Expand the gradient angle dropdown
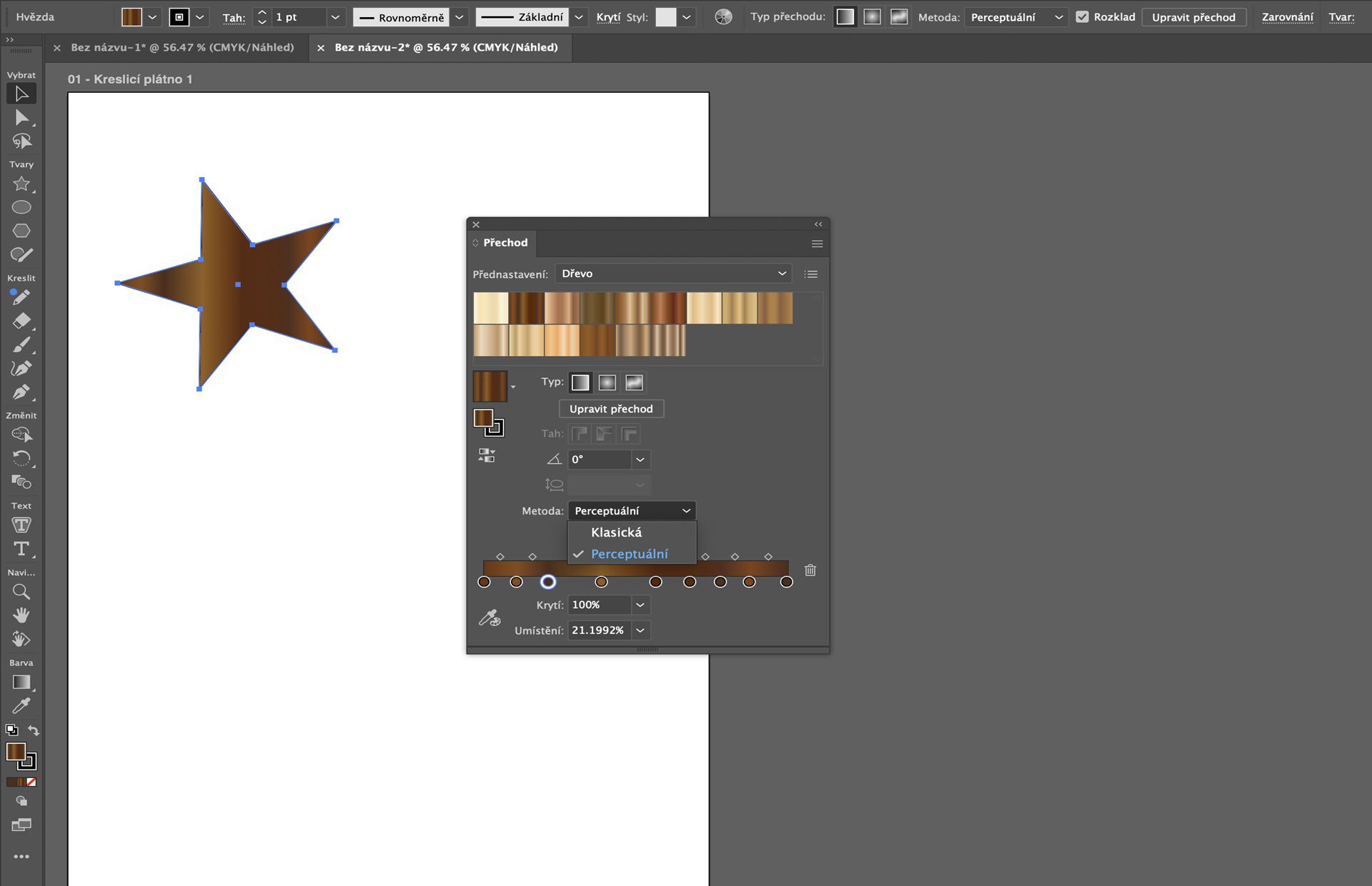The height and width of the screenshot is (886, 1372). point(640,459)
